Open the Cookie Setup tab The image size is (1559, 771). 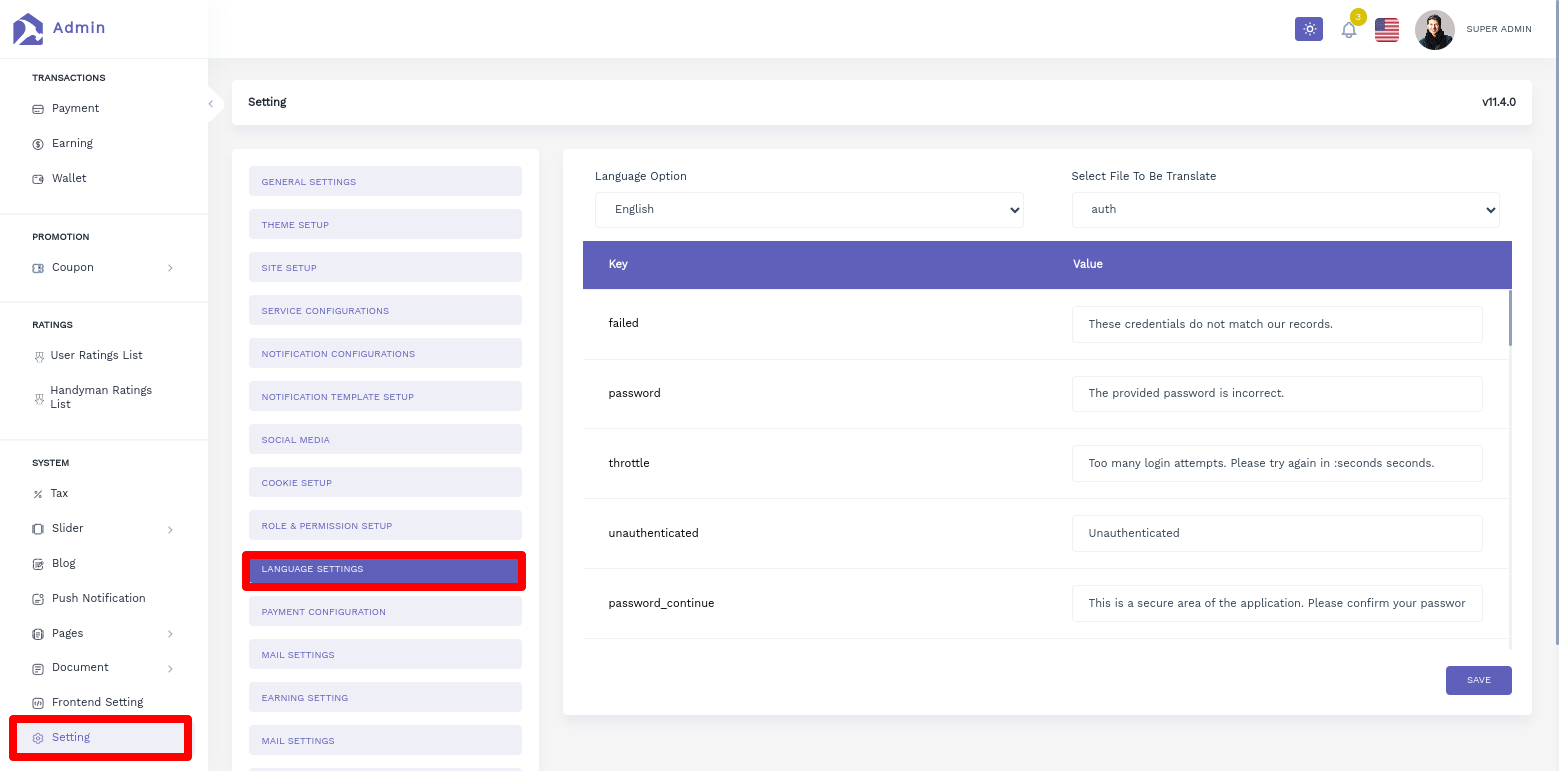[x=385, y=483]
